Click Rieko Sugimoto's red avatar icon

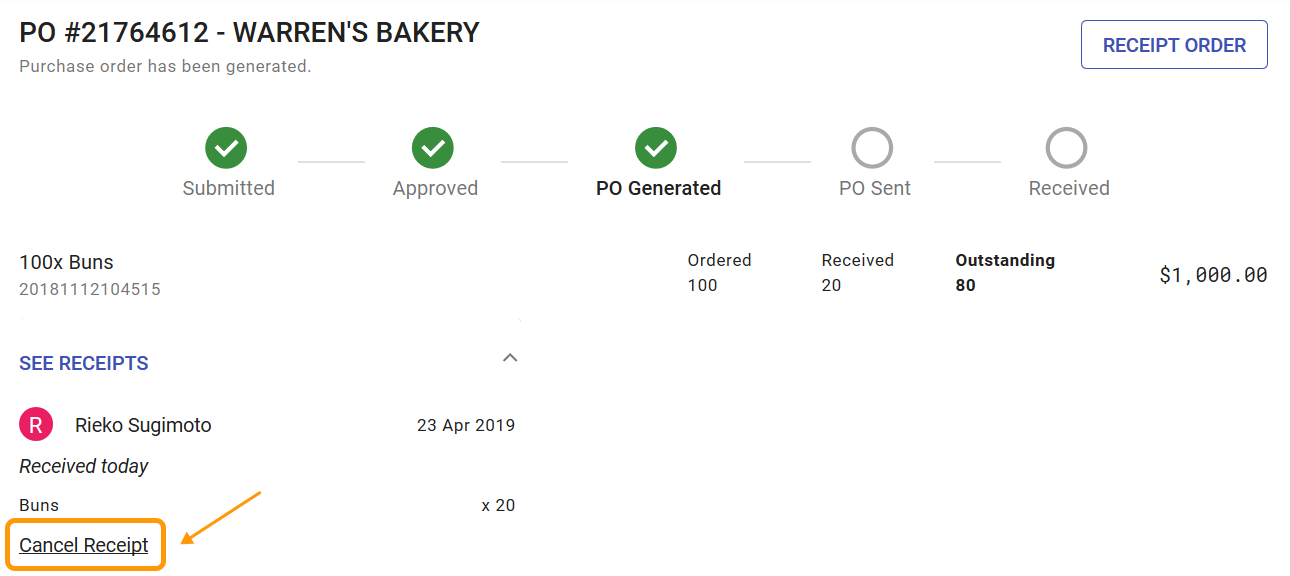pos(36,424)
